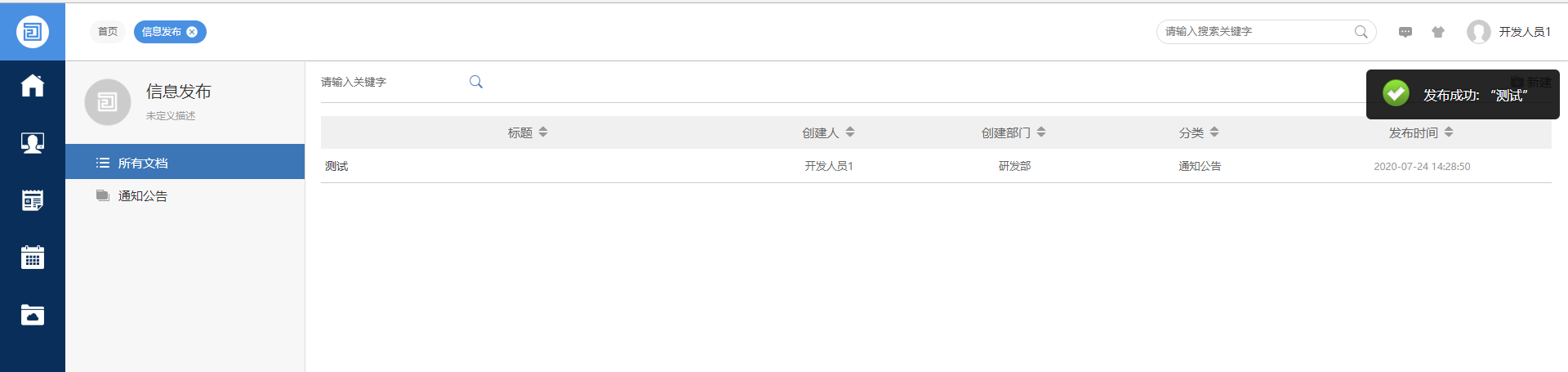Click the global search magnifier icon

pos(1361,32)
